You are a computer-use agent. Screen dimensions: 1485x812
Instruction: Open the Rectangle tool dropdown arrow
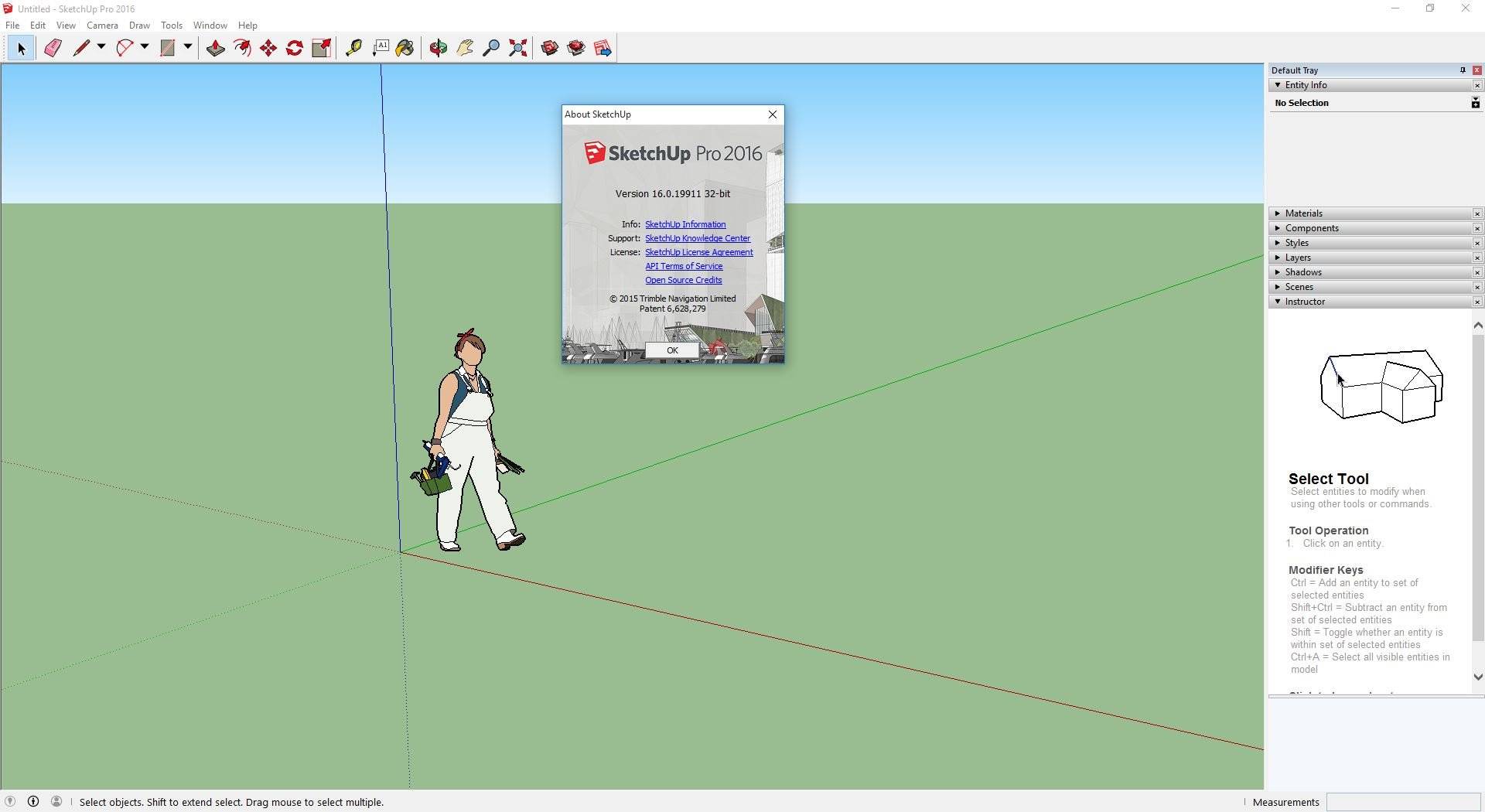[188, 47]
